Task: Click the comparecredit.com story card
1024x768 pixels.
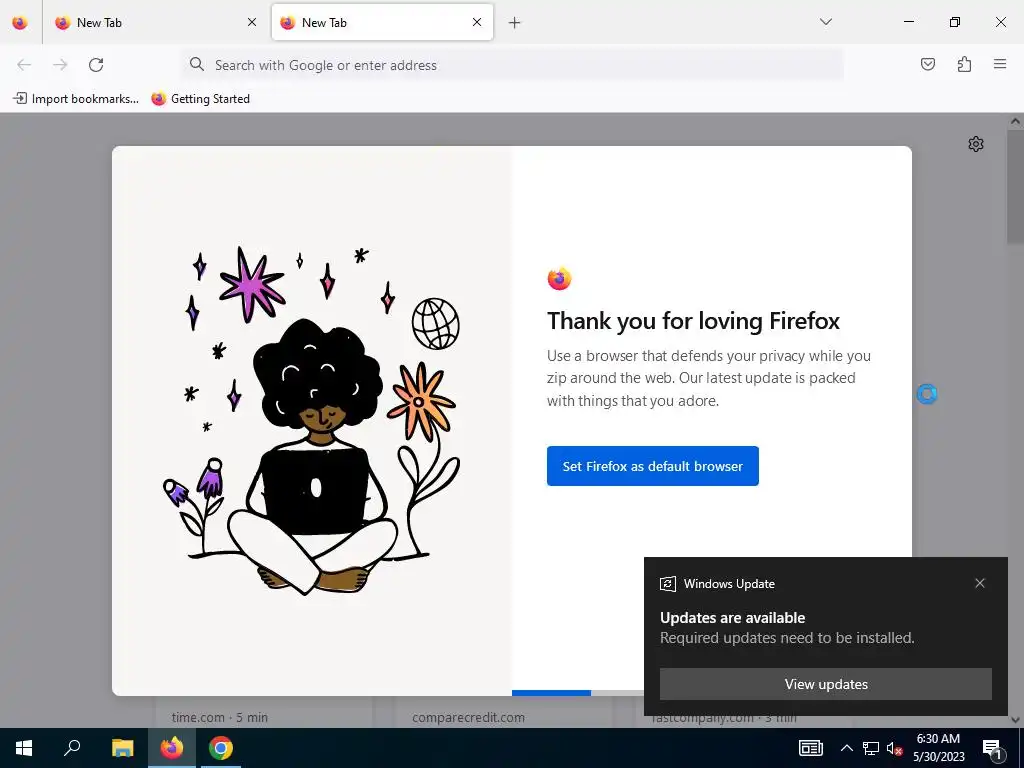Action: (x=504, y=712)
